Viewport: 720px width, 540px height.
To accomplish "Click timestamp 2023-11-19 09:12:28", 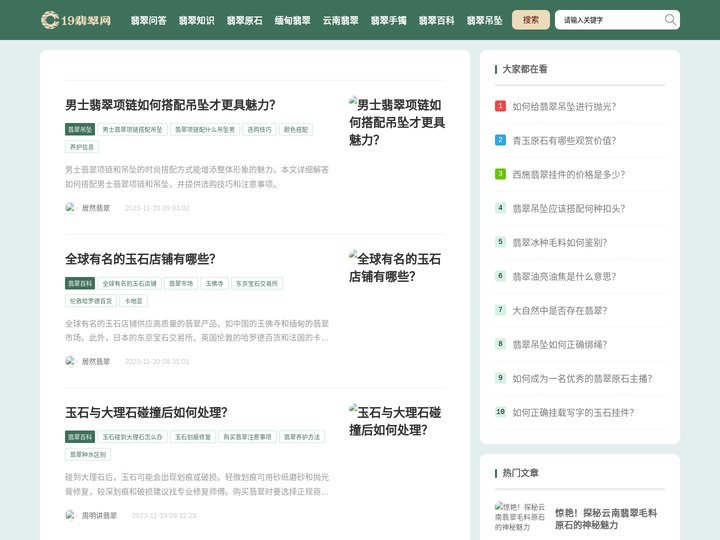I will pyautogui.click(x=164, y=515).
